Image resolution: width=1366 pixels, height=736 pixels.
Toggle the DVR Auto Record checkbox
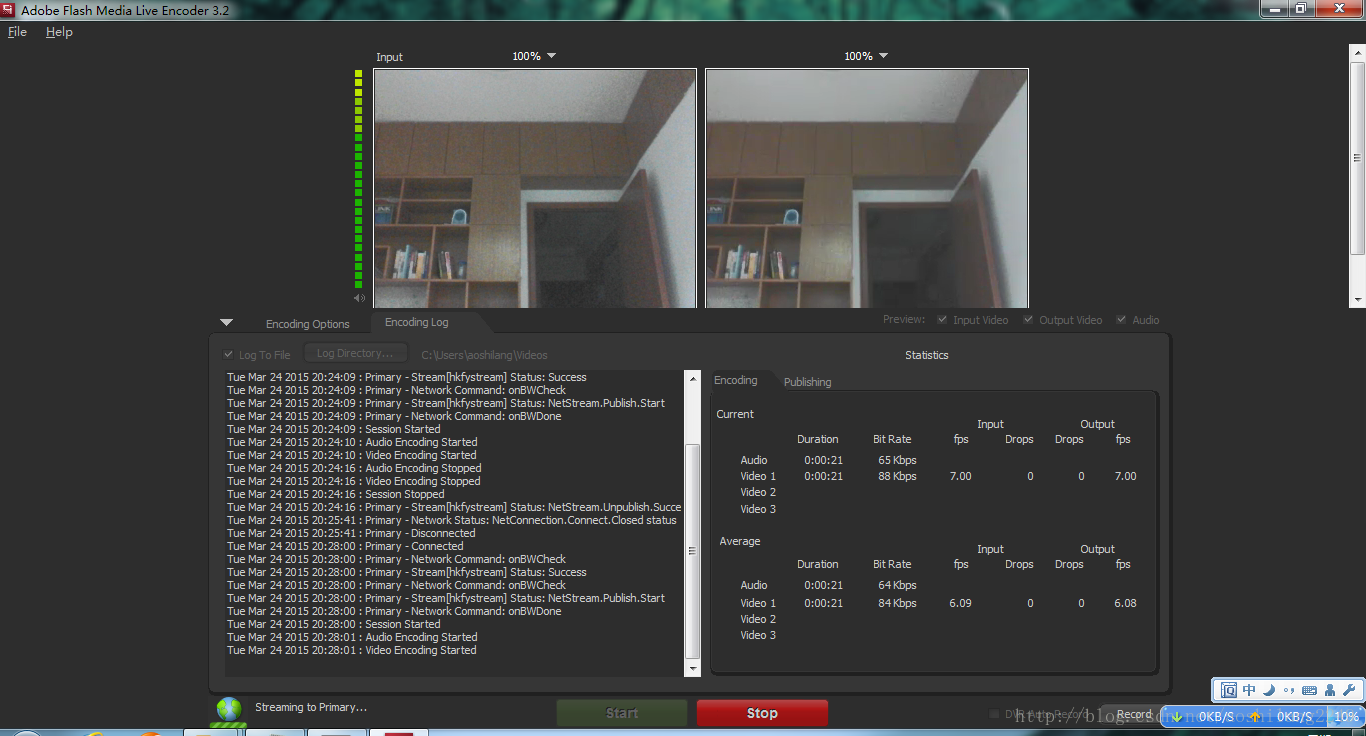tap(994, 714)
